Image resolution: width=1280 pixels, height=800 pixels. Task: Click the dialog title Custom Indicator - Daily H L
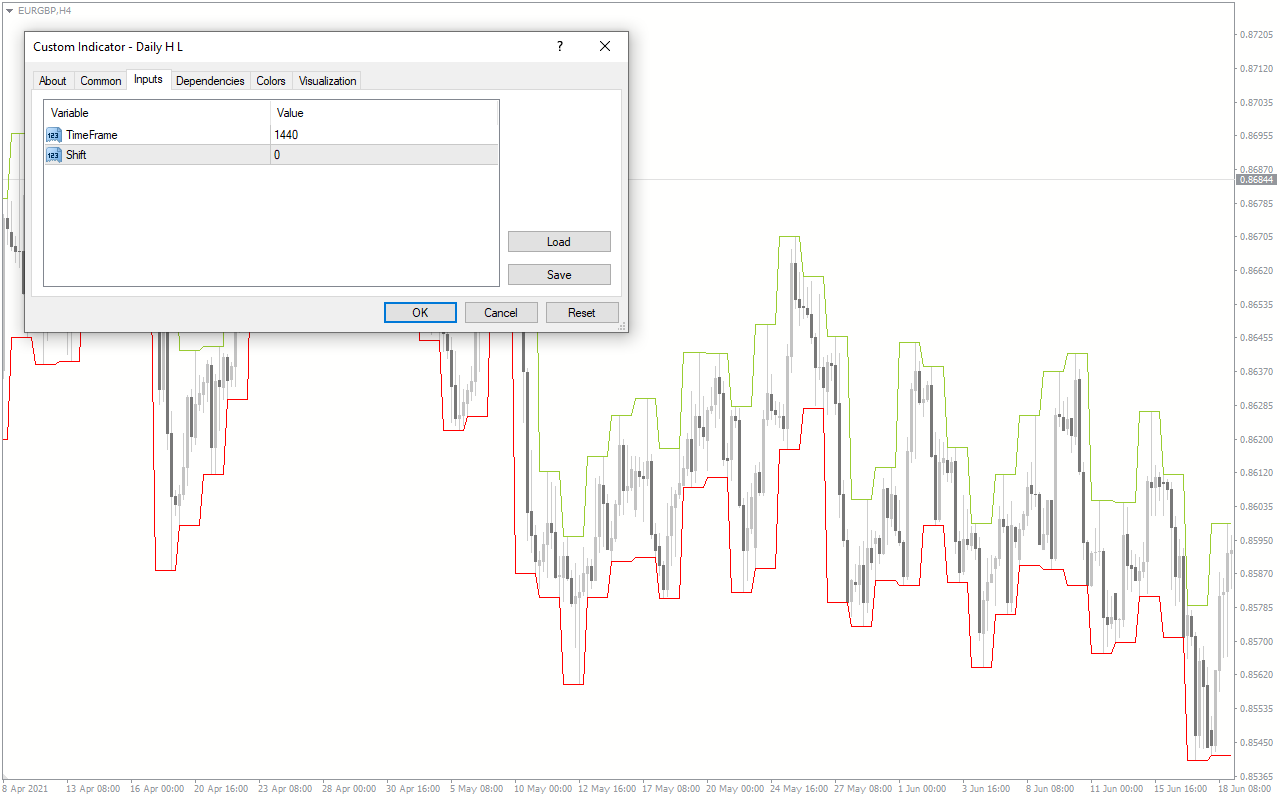pos(108,47)
